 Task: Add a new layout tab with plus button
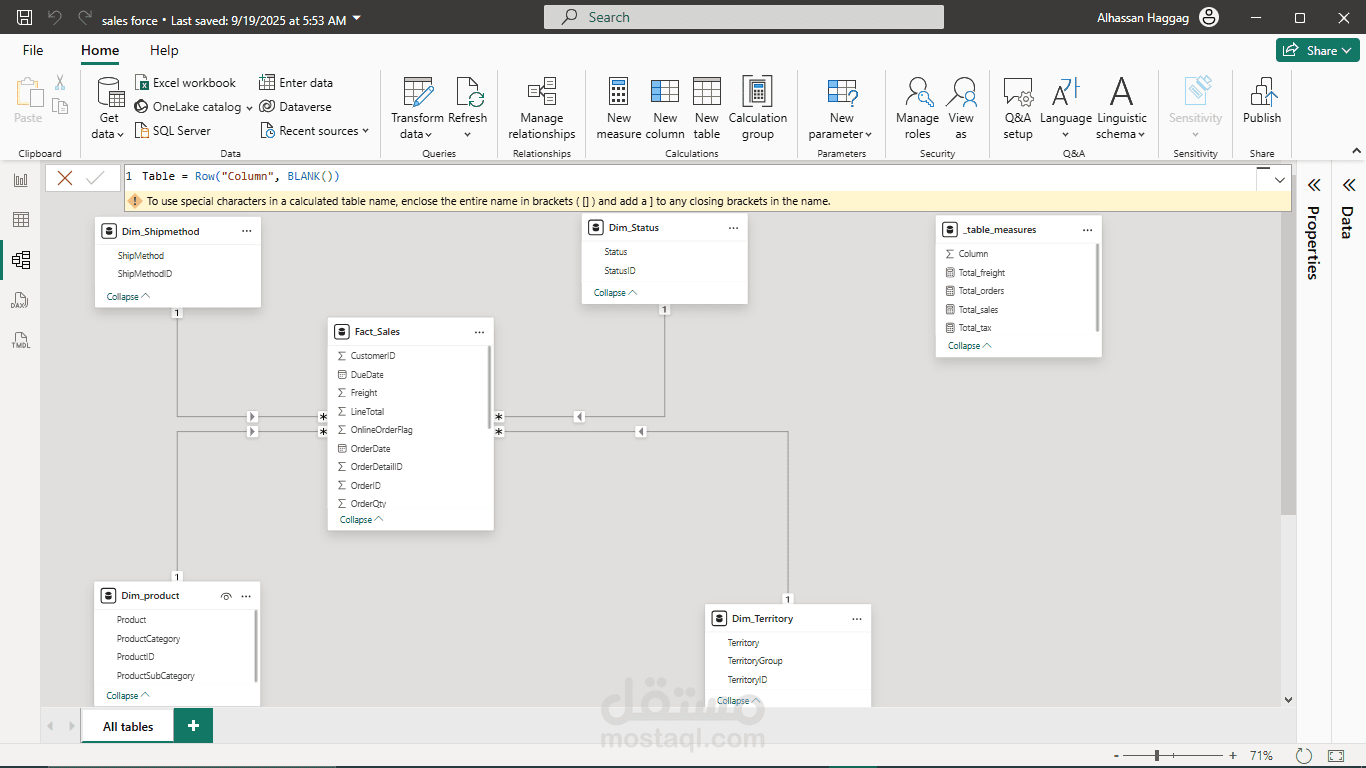point(193,726)
